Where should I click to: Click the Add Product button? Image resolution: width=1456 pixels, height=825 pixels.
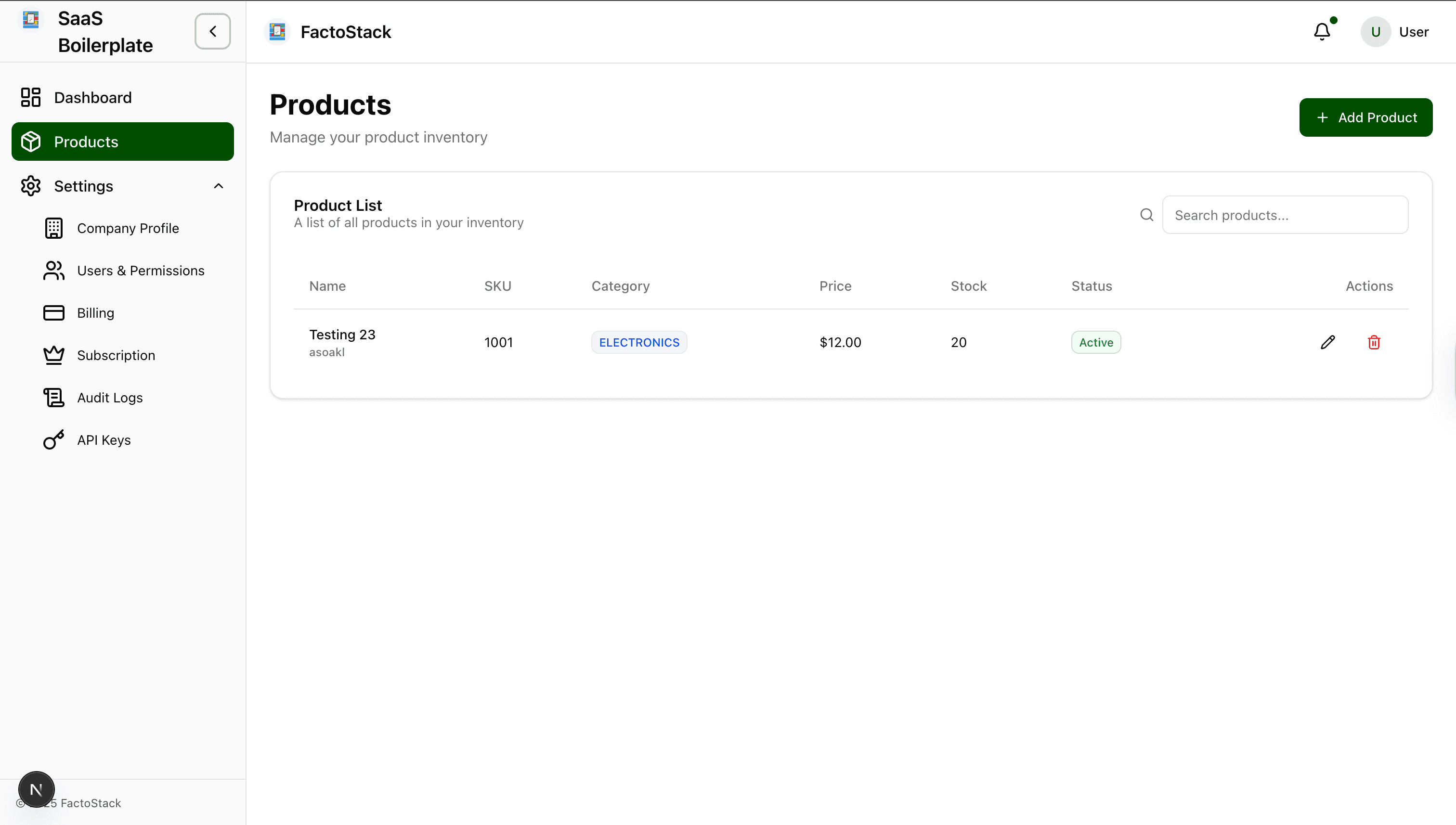coord(1366,117)
